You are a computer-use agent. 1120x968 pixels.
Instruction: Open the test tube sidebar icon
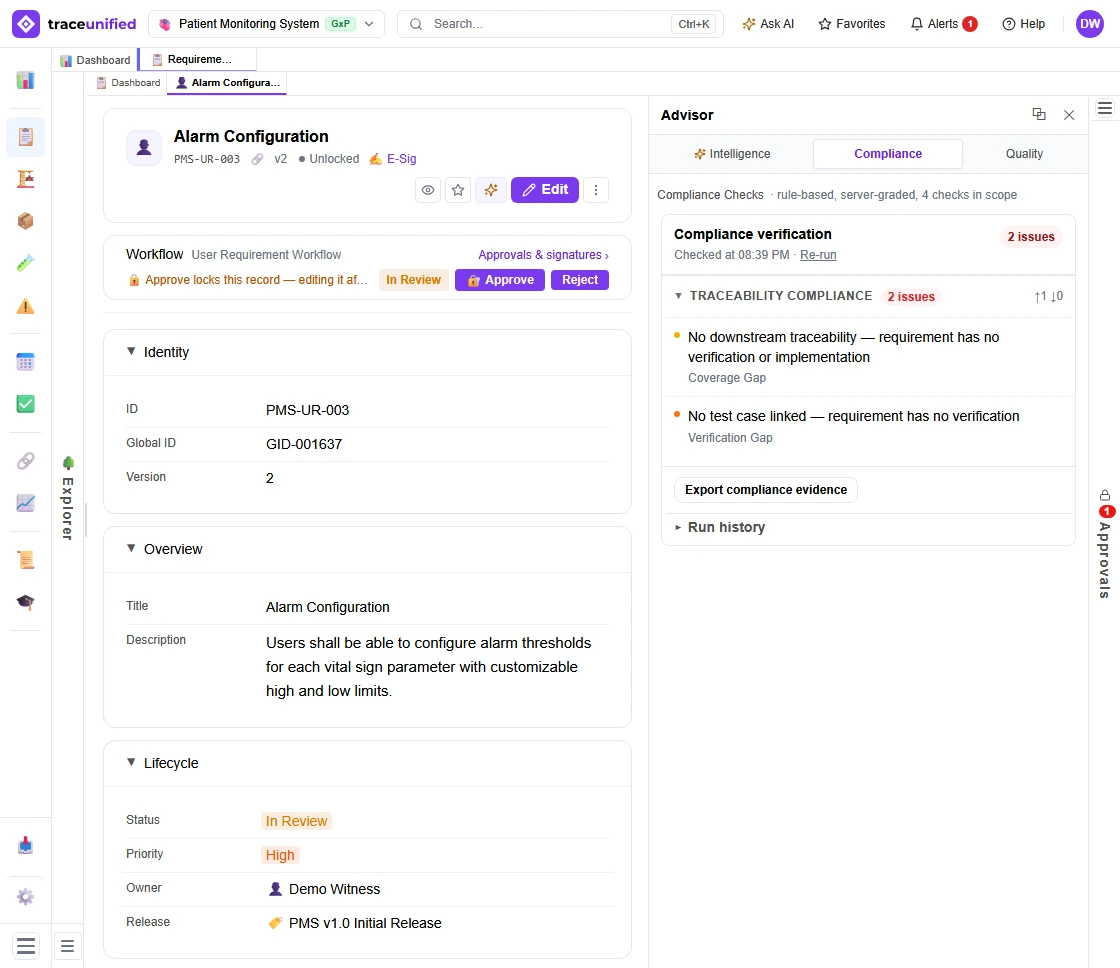click(26, 264)
